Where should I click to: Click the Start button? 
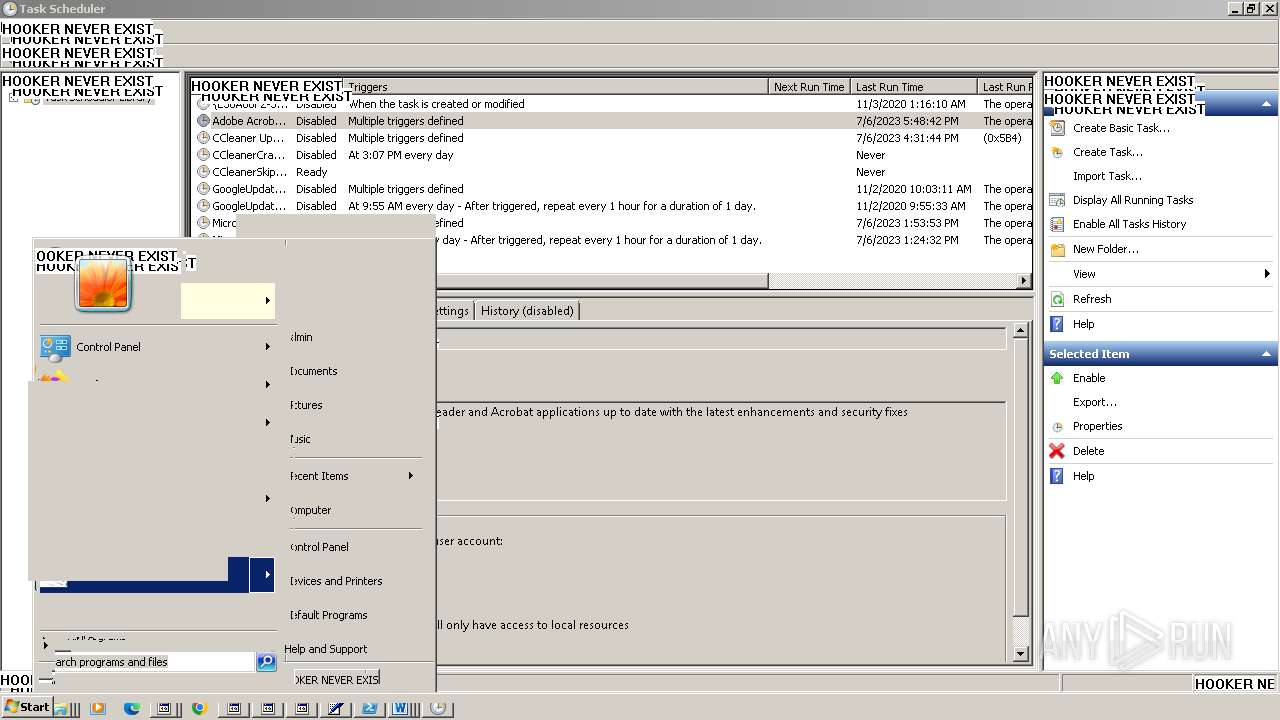[27, 707]
